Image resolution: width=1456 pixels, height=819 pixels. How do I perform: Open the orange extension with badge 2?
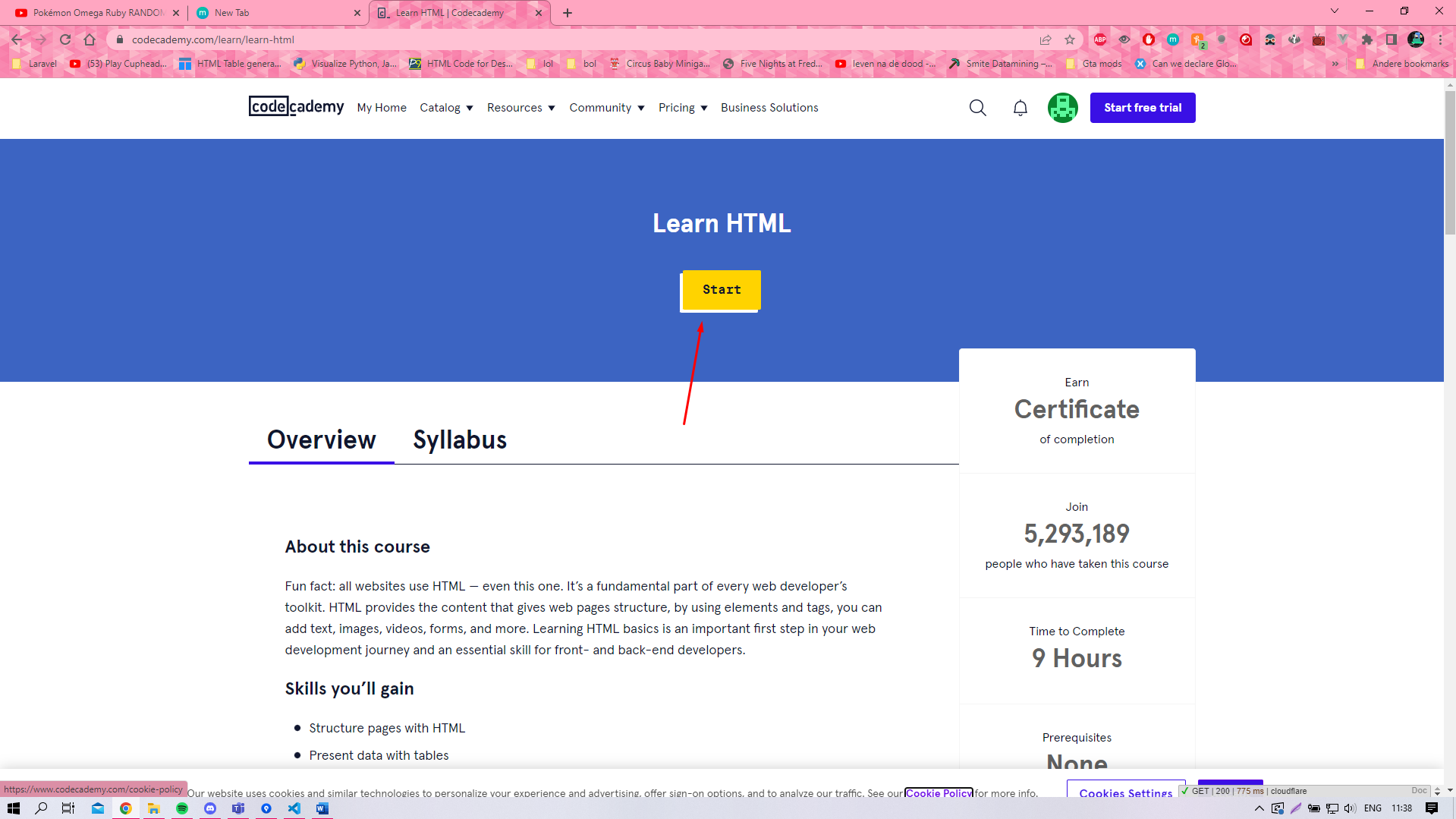click(1197, 39)
